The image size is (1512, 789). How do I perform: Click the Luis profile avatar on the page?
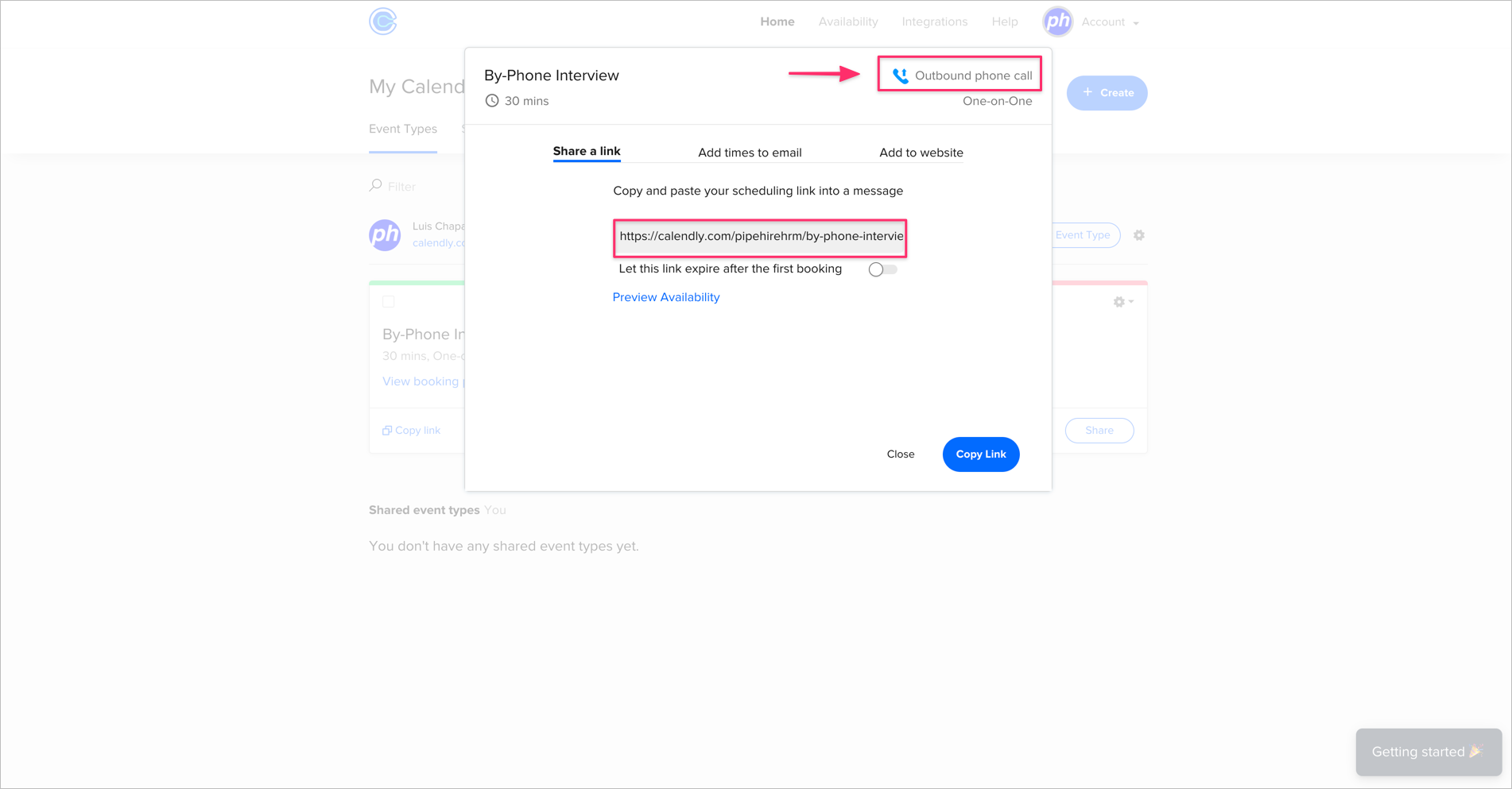(385, 235)
